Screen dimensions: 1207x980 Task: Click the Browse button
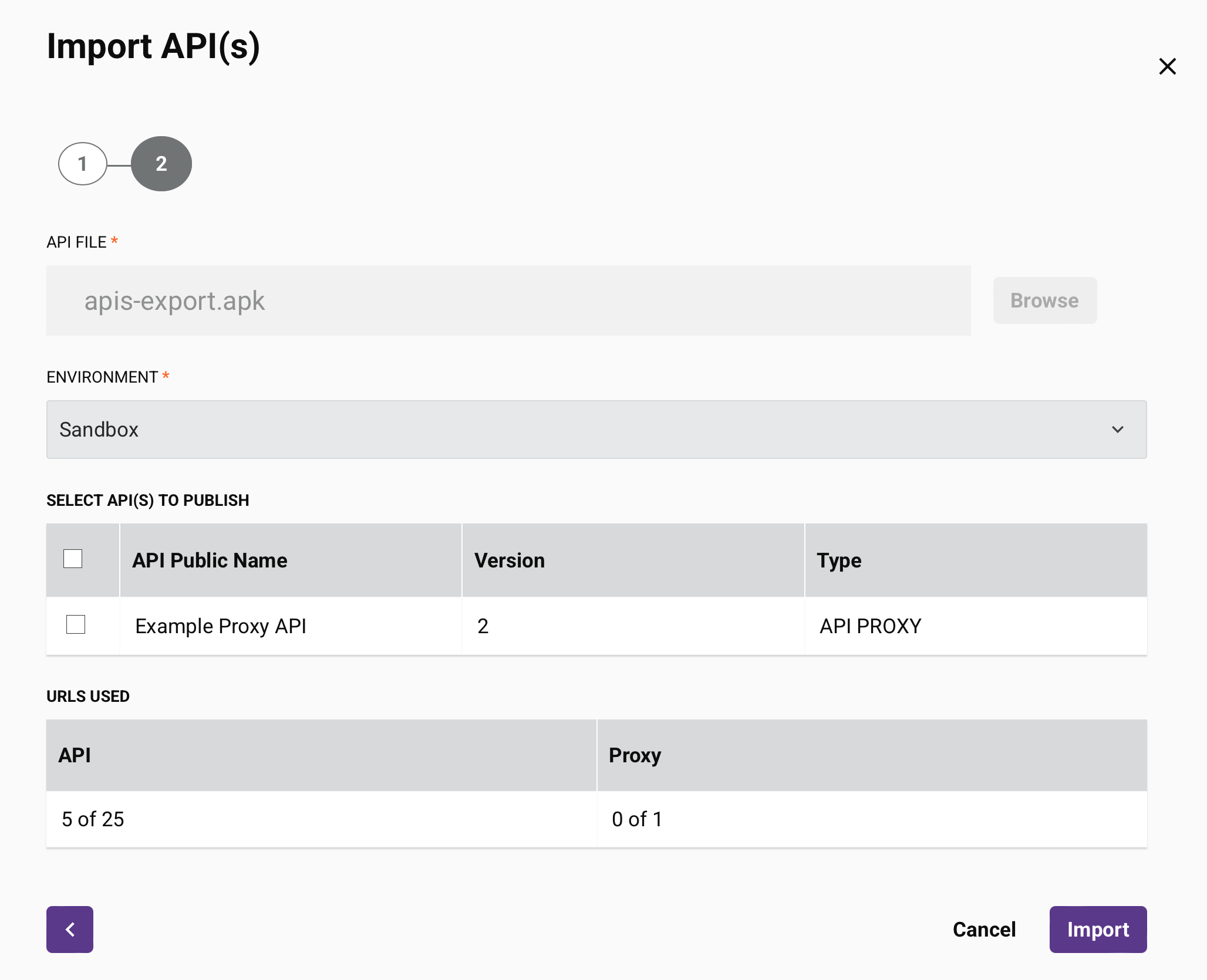click(1044, 300)
